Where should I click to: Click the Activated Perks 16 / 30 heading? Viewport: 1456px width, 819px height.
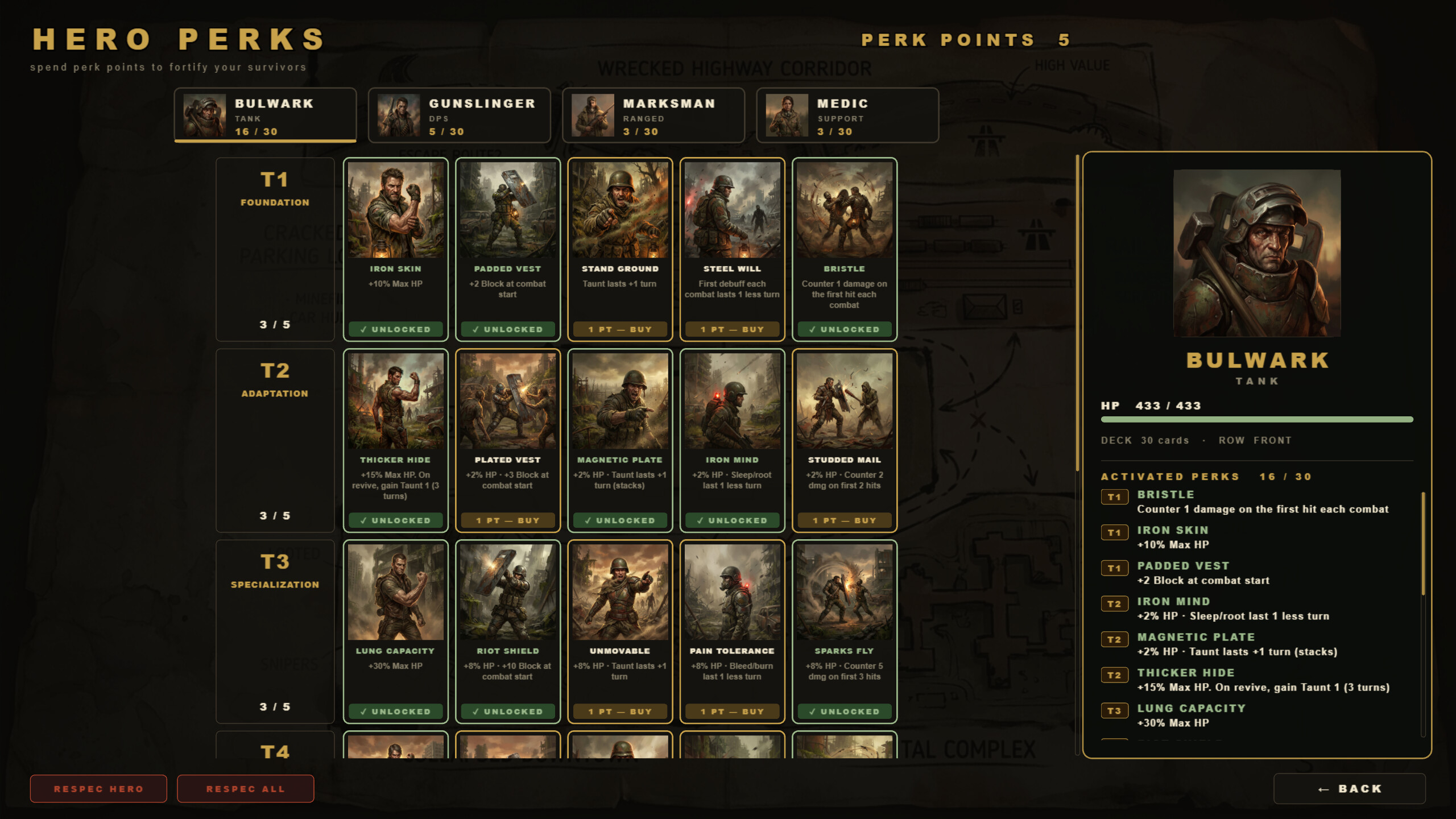click(1206, 477)
